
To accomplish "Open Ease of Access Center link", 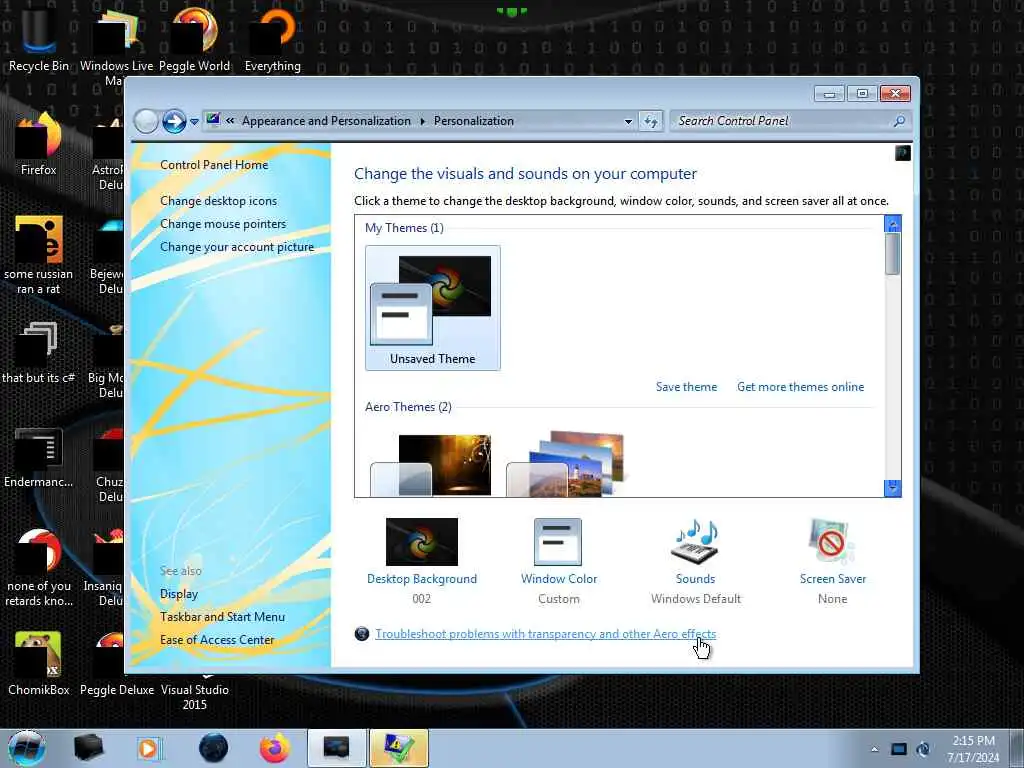I will tap(217, 639).
